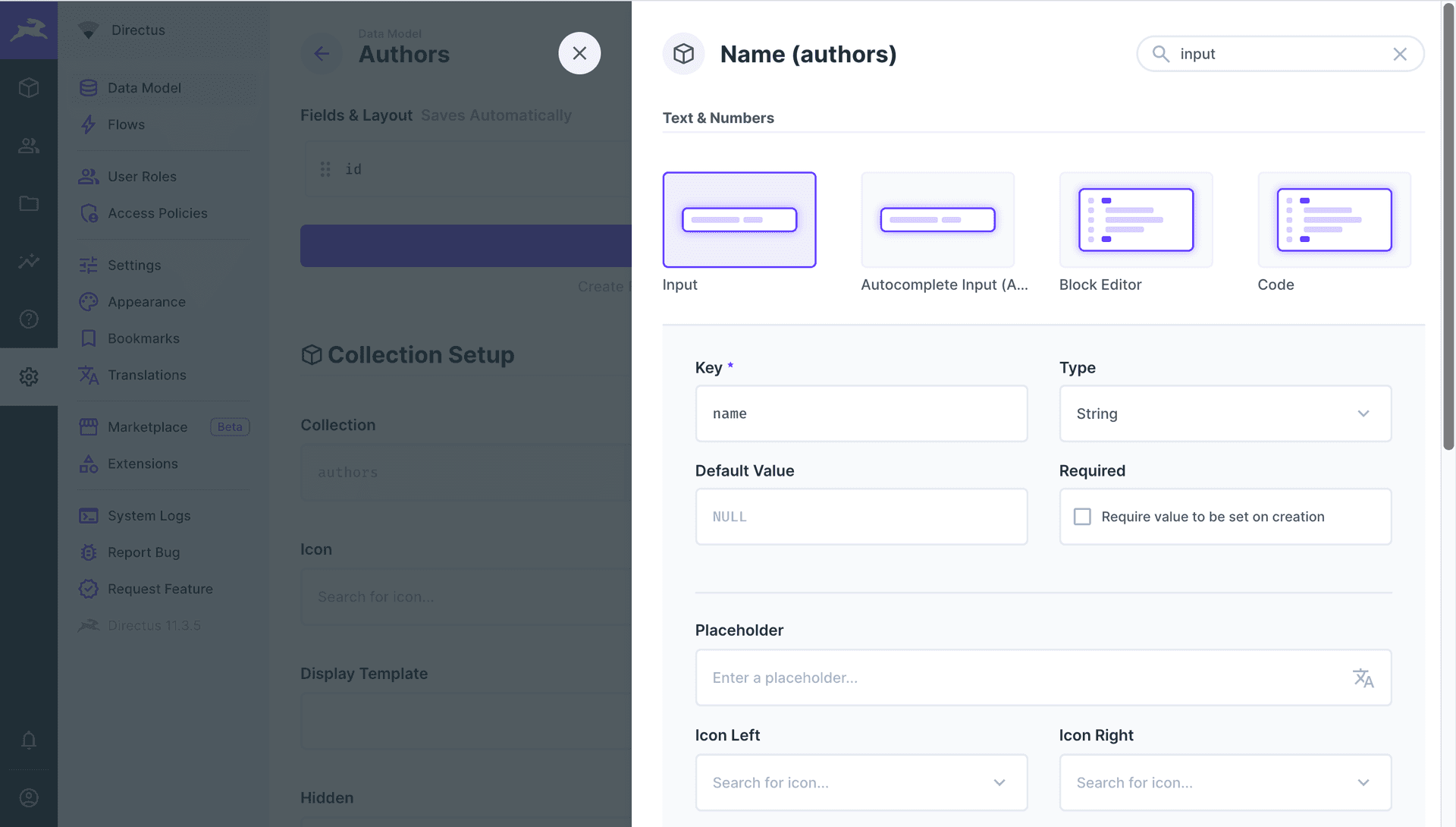
Task: Open the Icon Left dropdown
Action: coord(861,782)
